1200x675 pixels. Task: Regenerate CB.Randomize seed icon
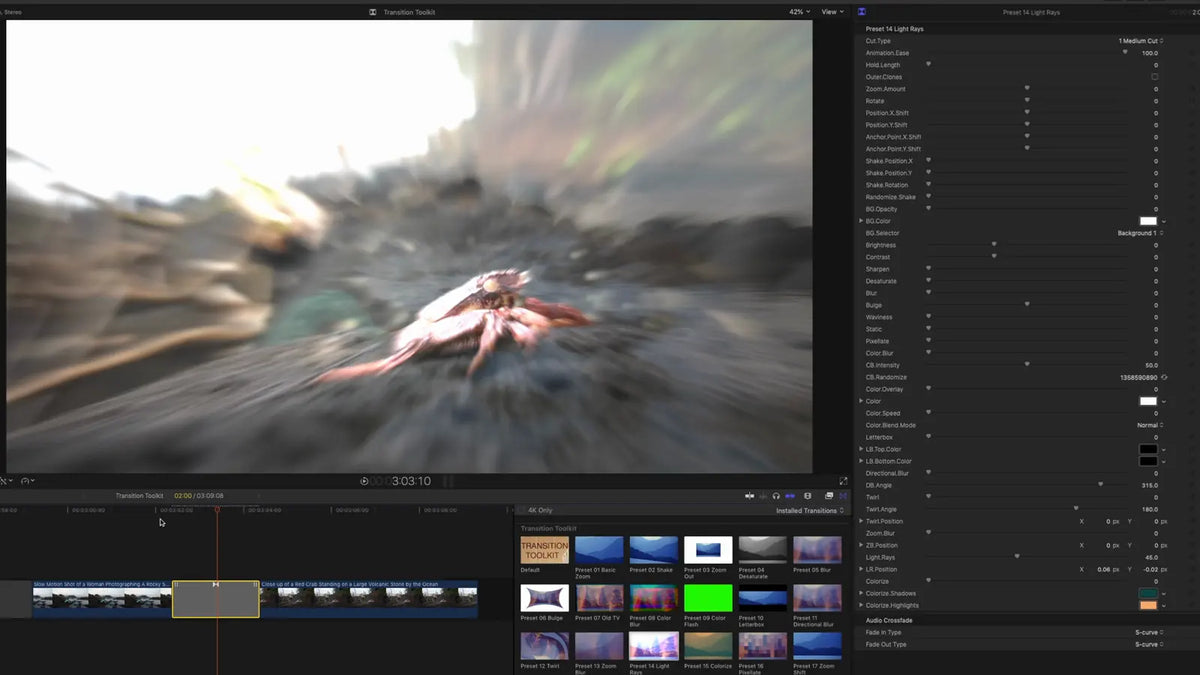click(x=1164, y=377)
